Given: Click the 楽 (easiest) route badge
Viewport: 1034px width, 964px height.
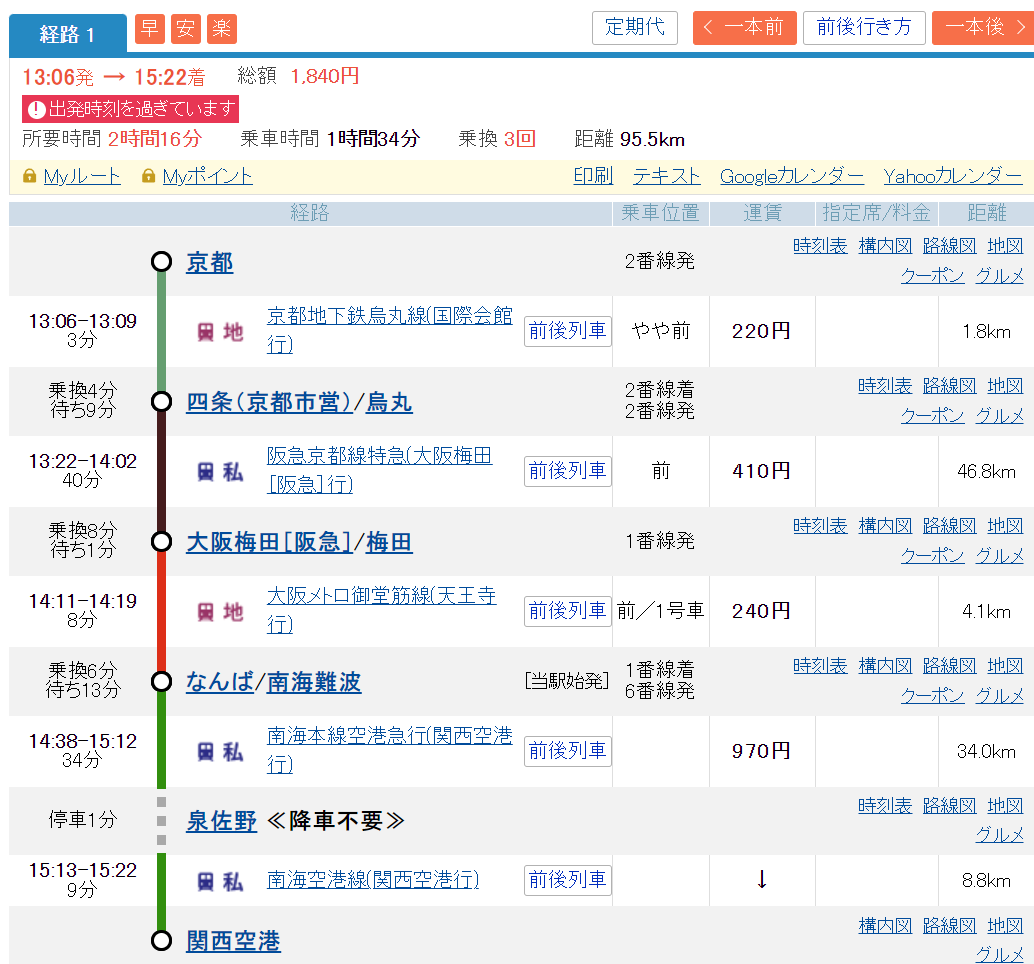Looking at the screenshot, I should [221, 29].
